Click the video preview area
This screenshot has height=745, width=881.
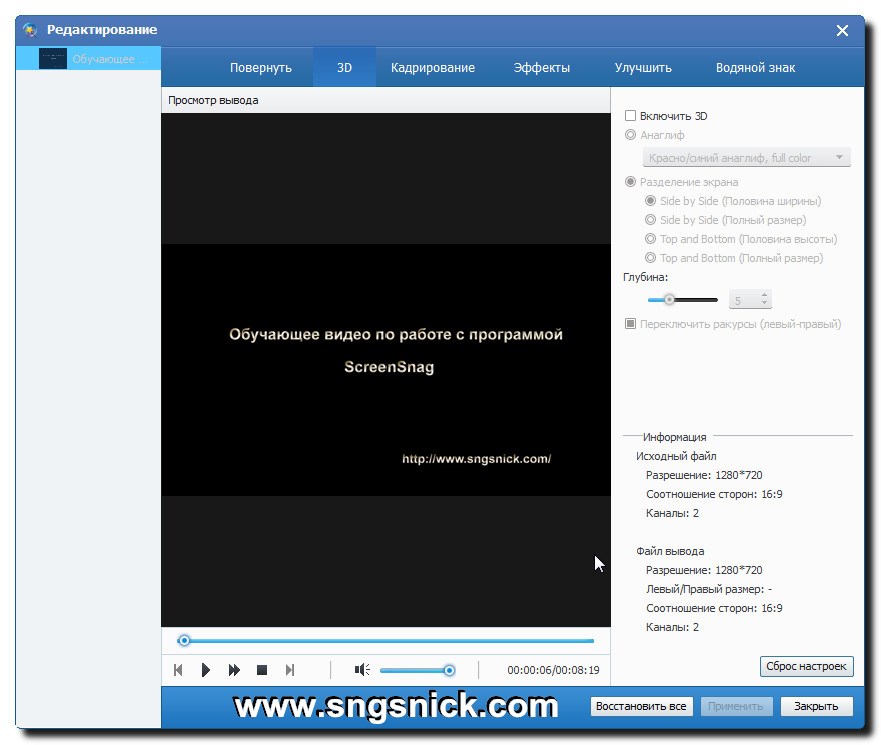click(385, 370)
